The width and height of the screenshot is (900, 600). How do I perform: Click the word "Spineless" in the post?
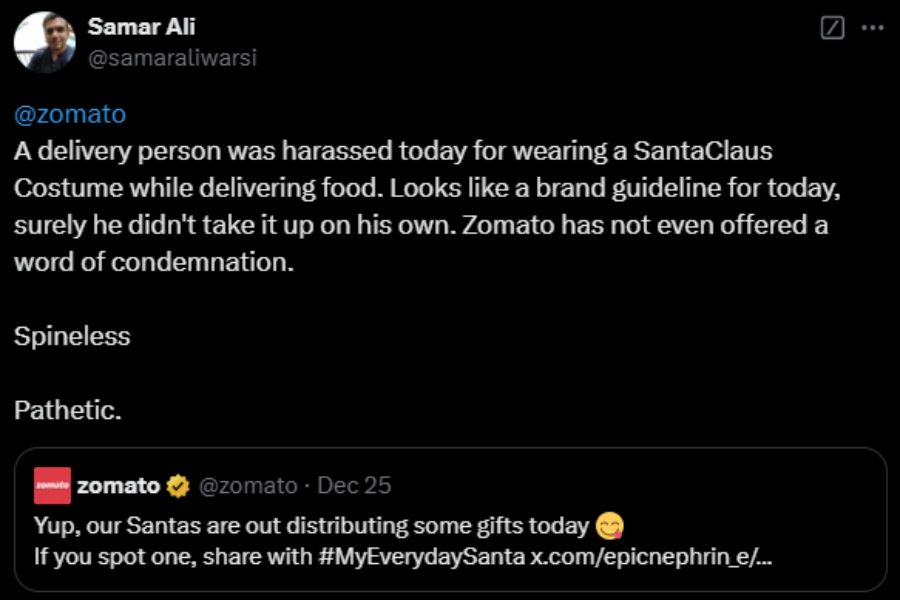click(x=72, y=336)
